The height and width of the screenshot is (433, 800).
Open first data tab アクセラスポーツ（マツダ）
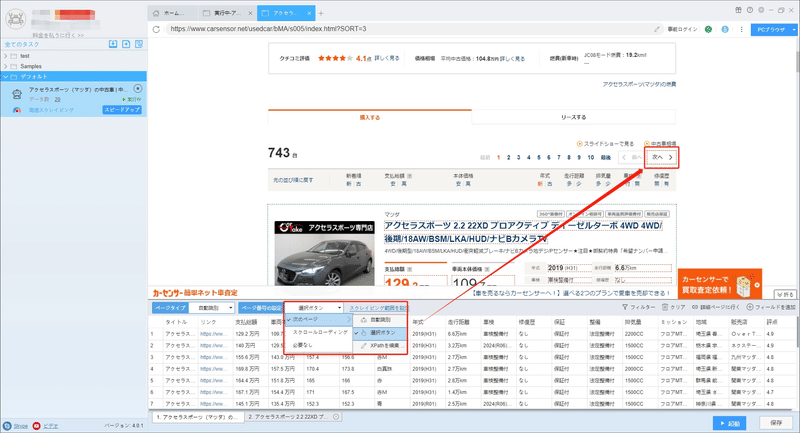197,417
